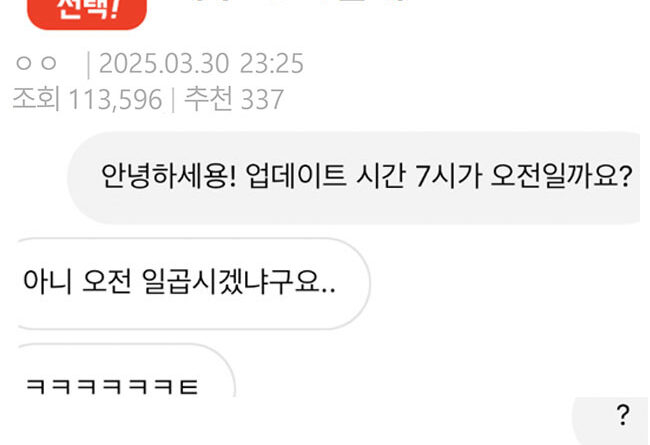Screen dimensions: 650x445
Task: Click the 조회 label
Action: 36,99
